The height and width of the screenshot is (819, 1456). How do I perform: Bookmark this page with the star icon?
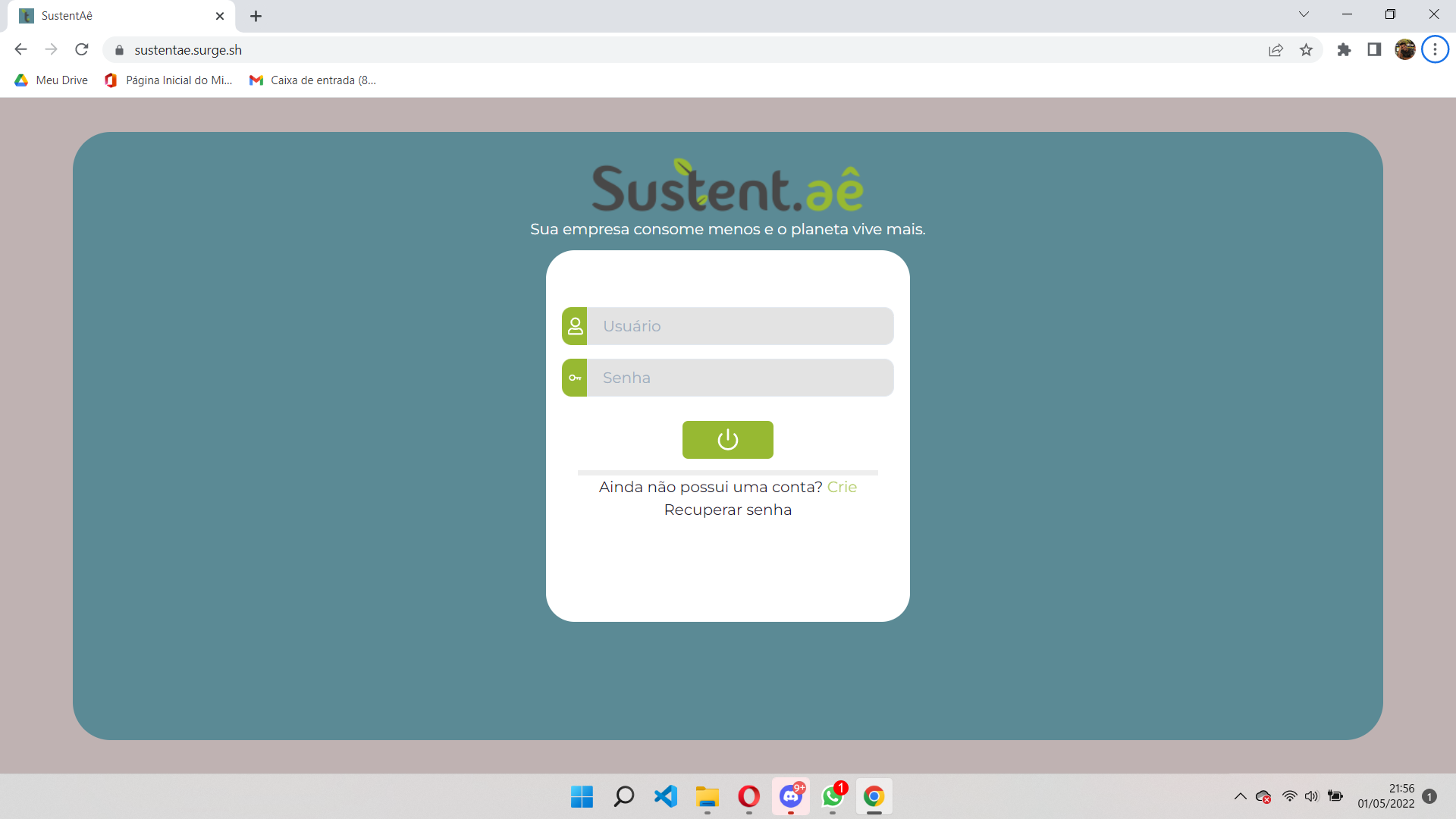[1306, 50]
